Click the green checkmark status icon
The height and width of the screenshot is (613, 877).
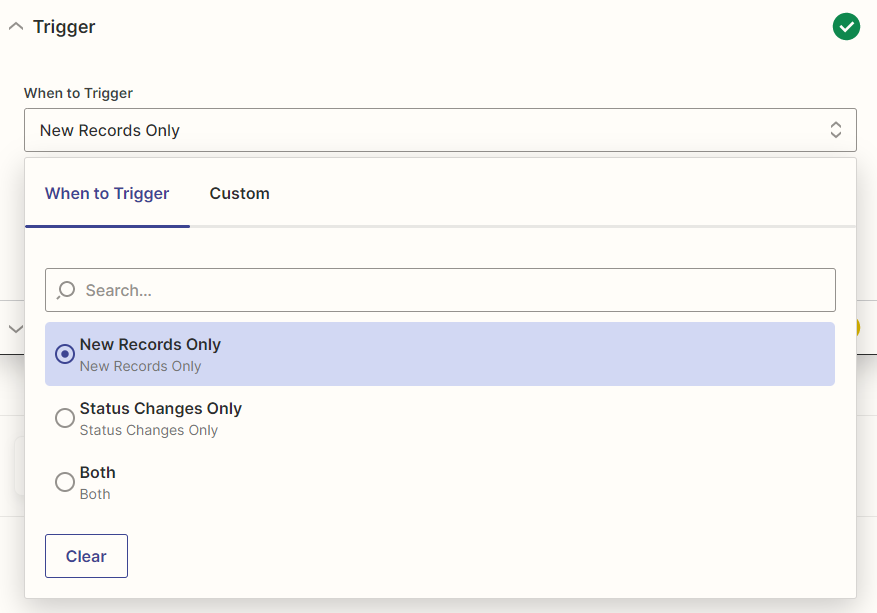(846, 27)
